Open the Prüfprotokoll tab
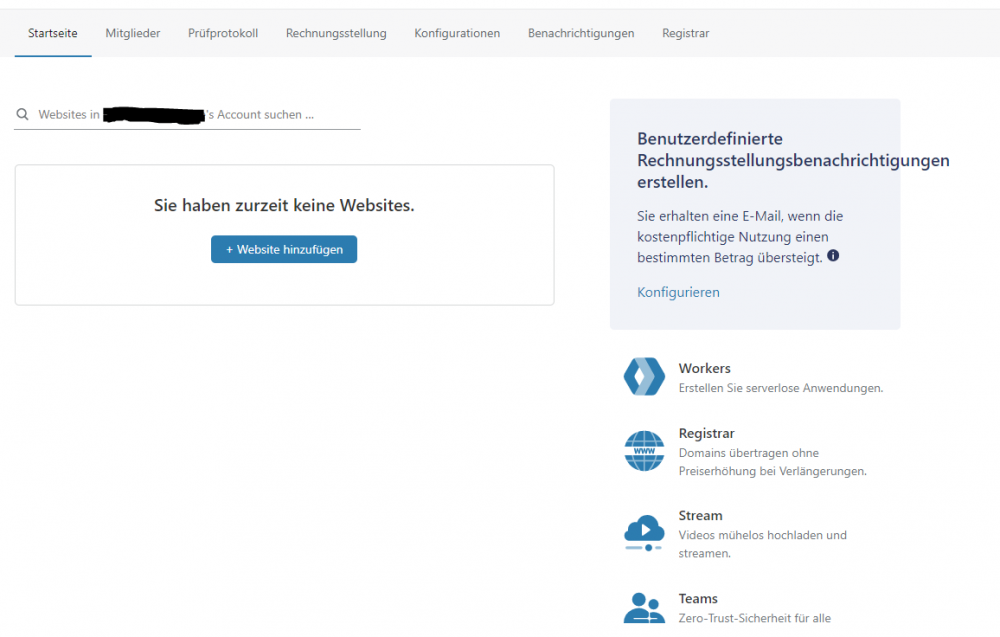The image size is (1000, 637). [x=223, y=33]
